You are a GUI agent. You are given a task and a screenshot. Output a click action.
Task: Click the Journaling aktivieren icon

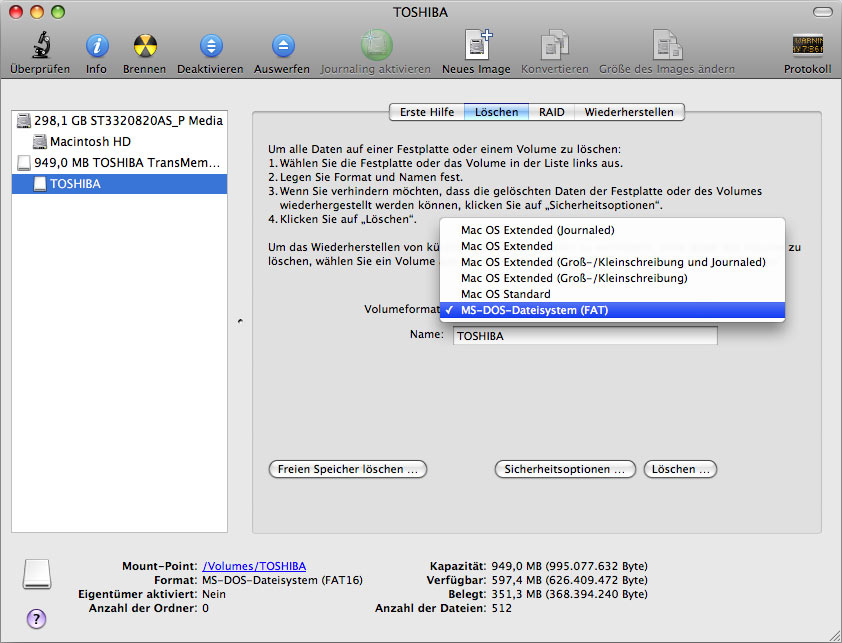tap(376, 45)
